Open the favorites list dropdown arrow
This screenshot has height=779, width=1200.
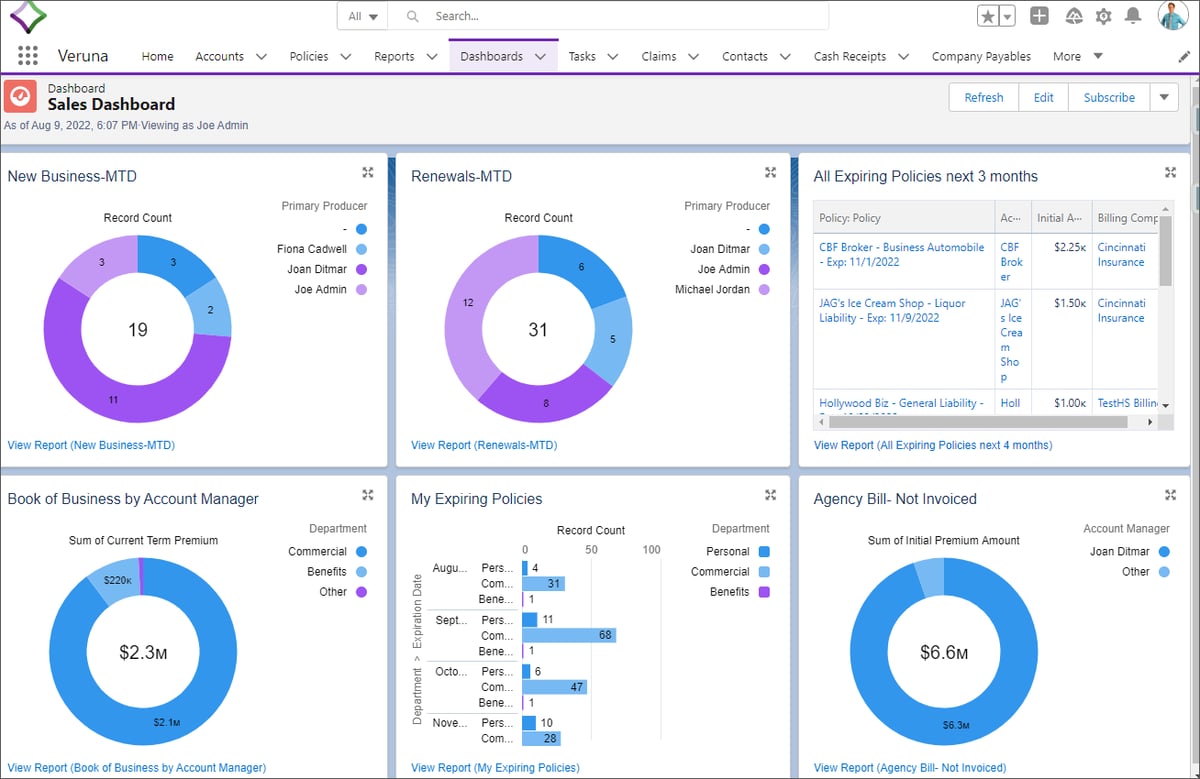[x=1007, y=16]
